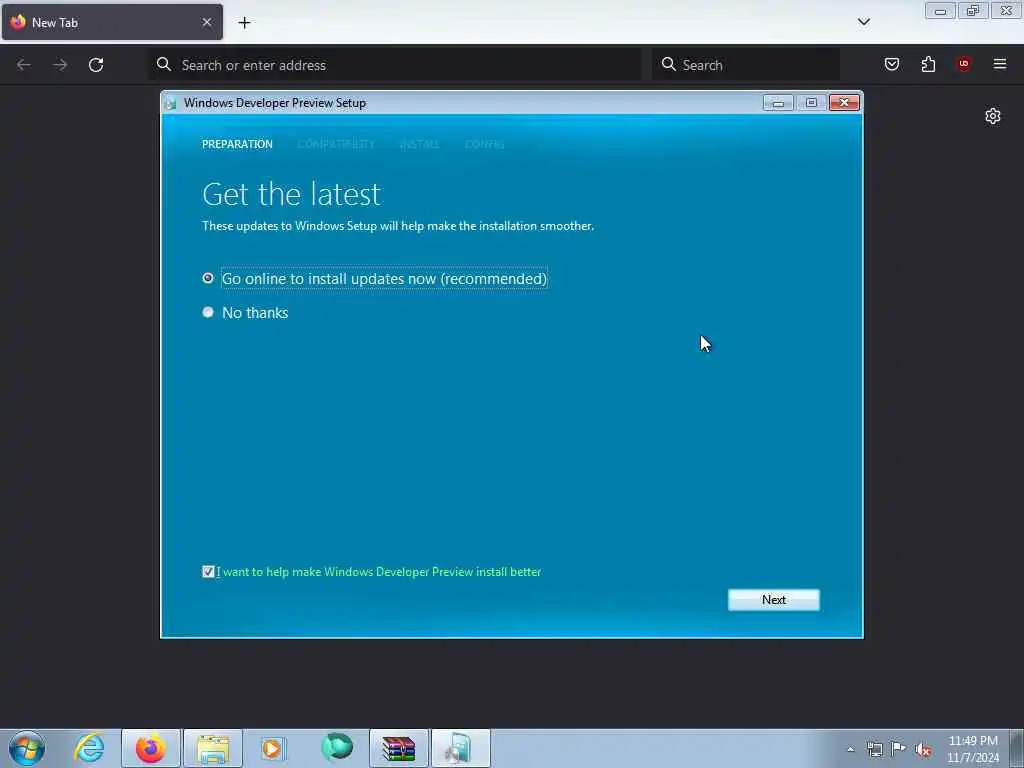Screen dimensions: 1024x768
Task: Click the uBlock Origin shield icon
Action: 964,64
